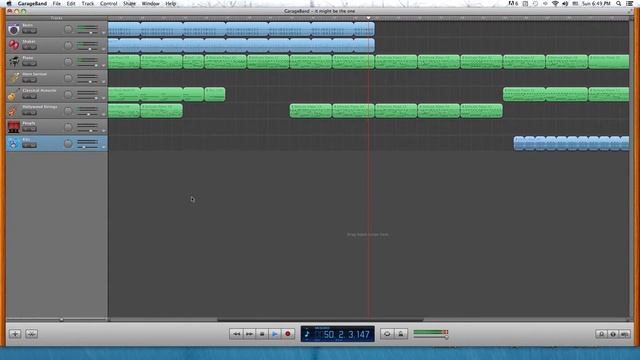Open the Edit menu
The height and width of the screenshot is (360, 640).
tap(71, 4)
